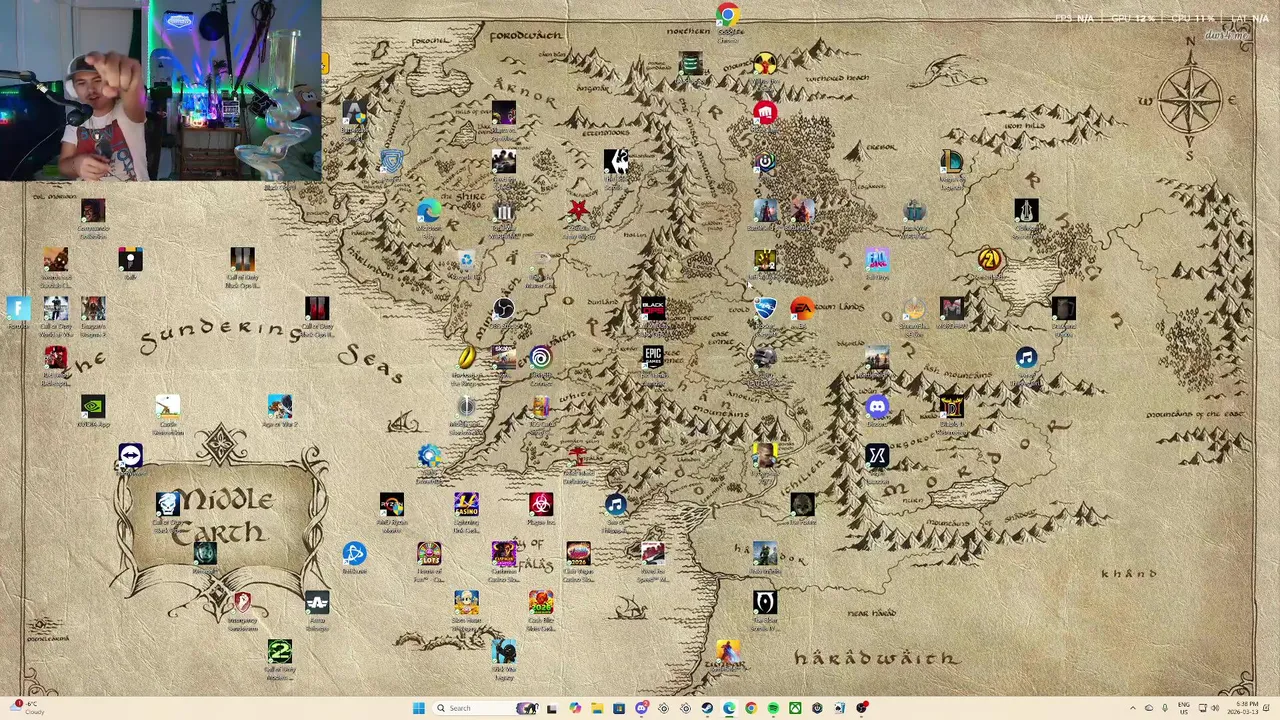Open Spotify from the taskbar
This screenshot has width=1280, height=720.
(773, 708)
